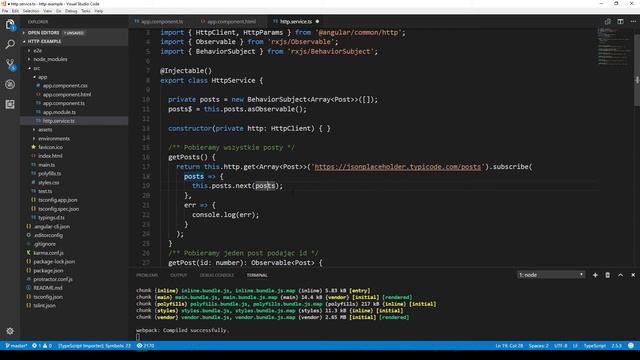Click Ln 19, Col 28 in status bar

[x=509, y=346]
